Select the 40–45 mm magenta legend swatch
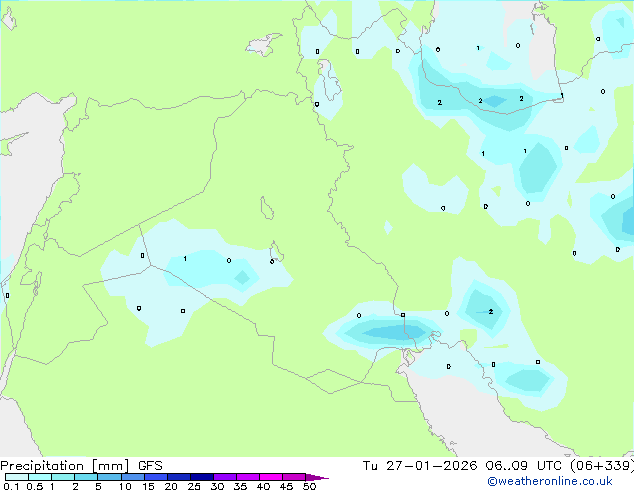The height and width of the screenshot is (490, 634). pyautogui.click(x=271, y=477)
